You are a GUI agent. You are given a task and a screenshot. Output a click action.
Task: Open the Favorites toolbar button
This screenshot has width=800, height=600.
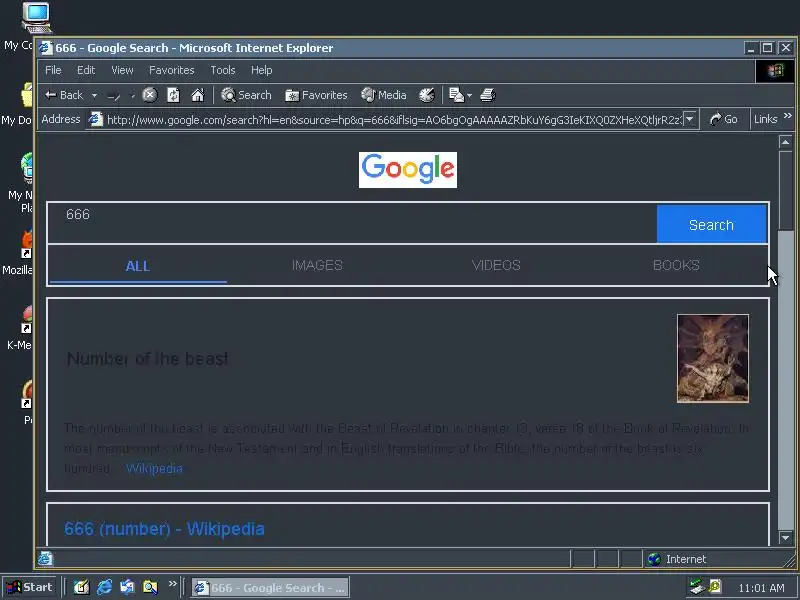click(316, 95)
